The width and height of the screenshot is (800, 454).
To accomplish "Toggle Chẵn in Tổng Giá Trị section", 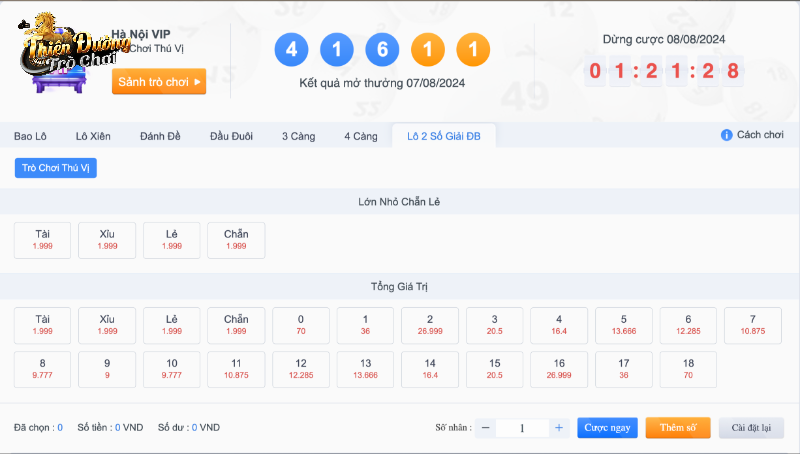I will [236, 325].
